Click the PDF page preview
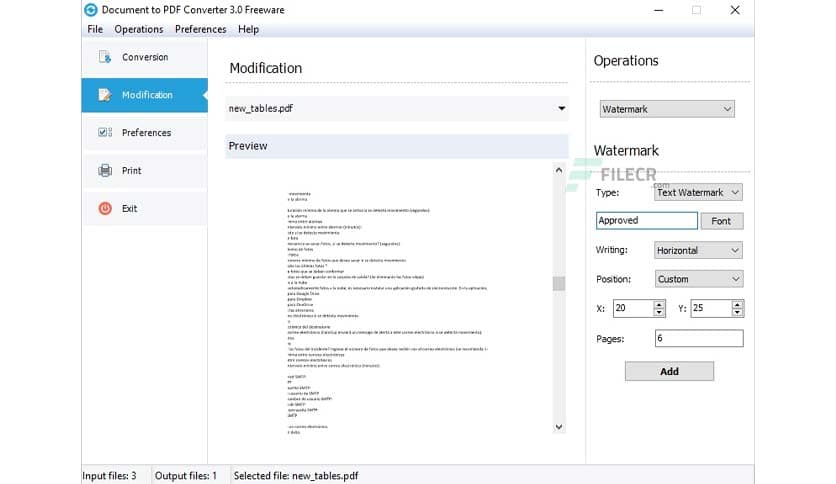 (388, 312)
